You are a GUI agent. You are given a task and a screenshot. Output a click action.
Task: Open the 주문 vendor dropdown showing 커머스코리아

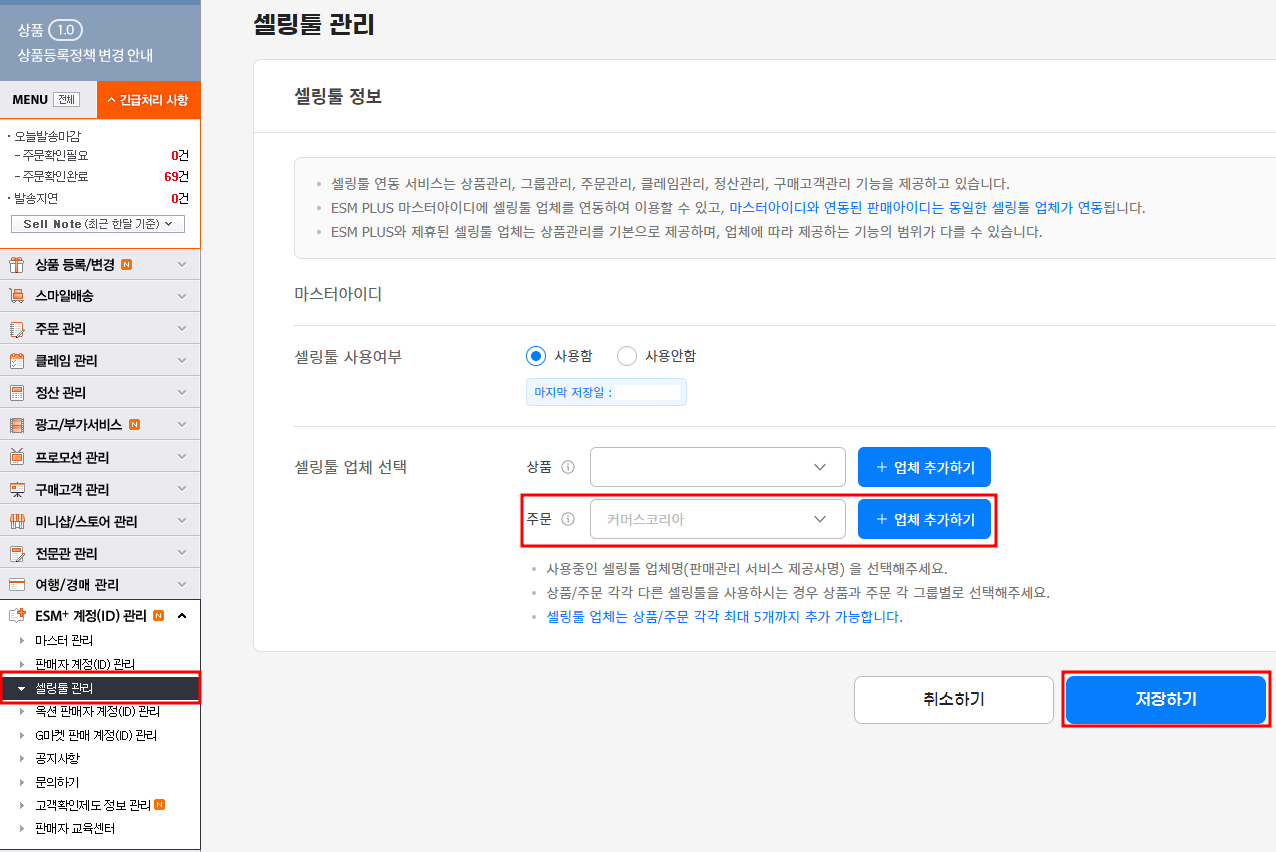coord(717,519)
